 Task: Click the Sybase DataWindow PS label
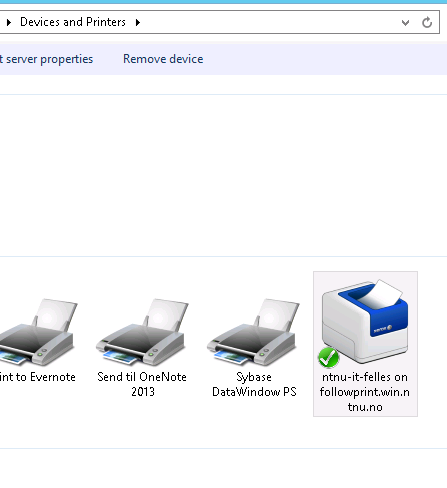pos(254,384)
